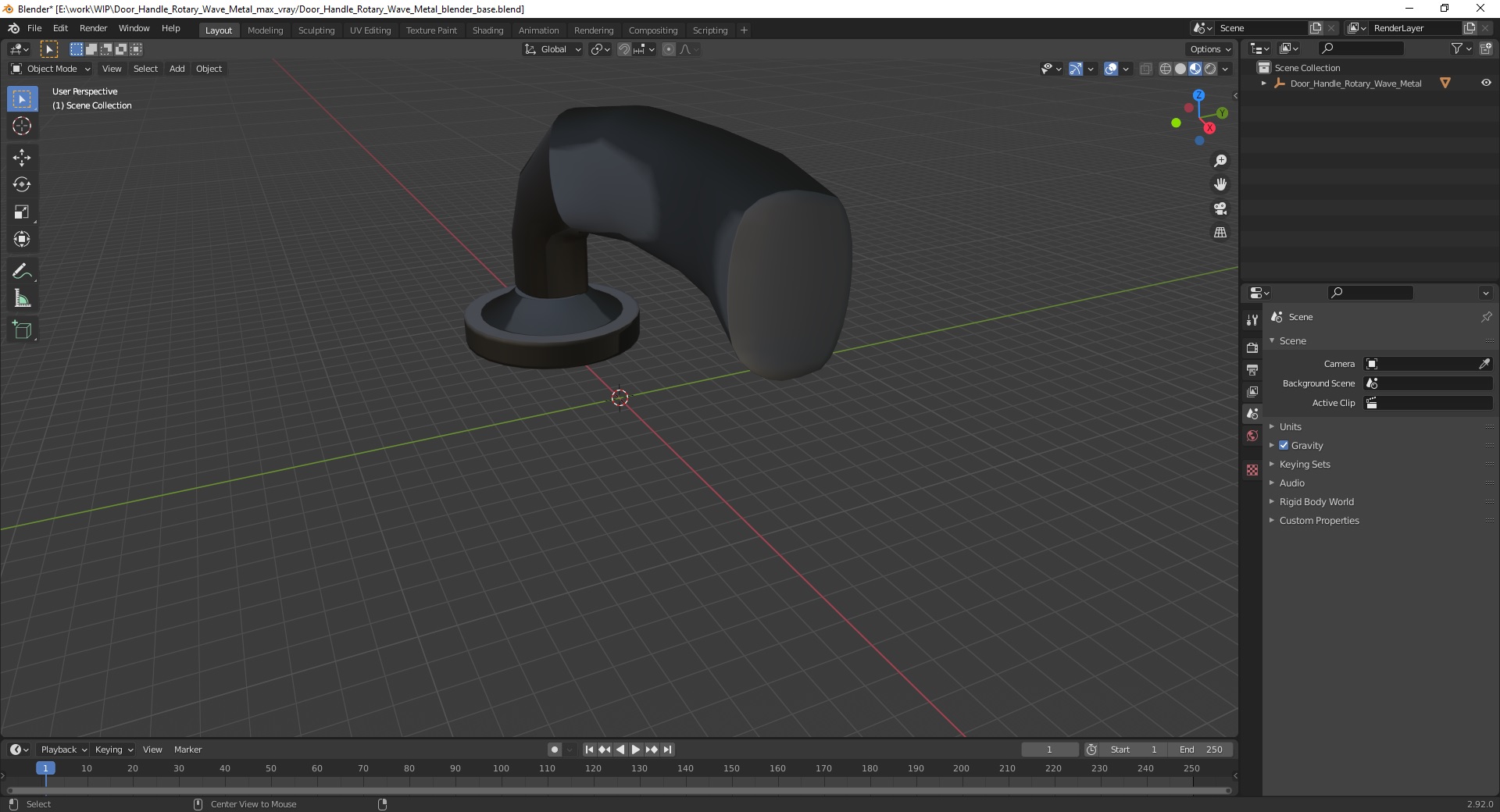The height and width of the screenshot is (812, 1500).
Task: Click the Z axis on navigation gizmo
Action: tap(1198, 95)
